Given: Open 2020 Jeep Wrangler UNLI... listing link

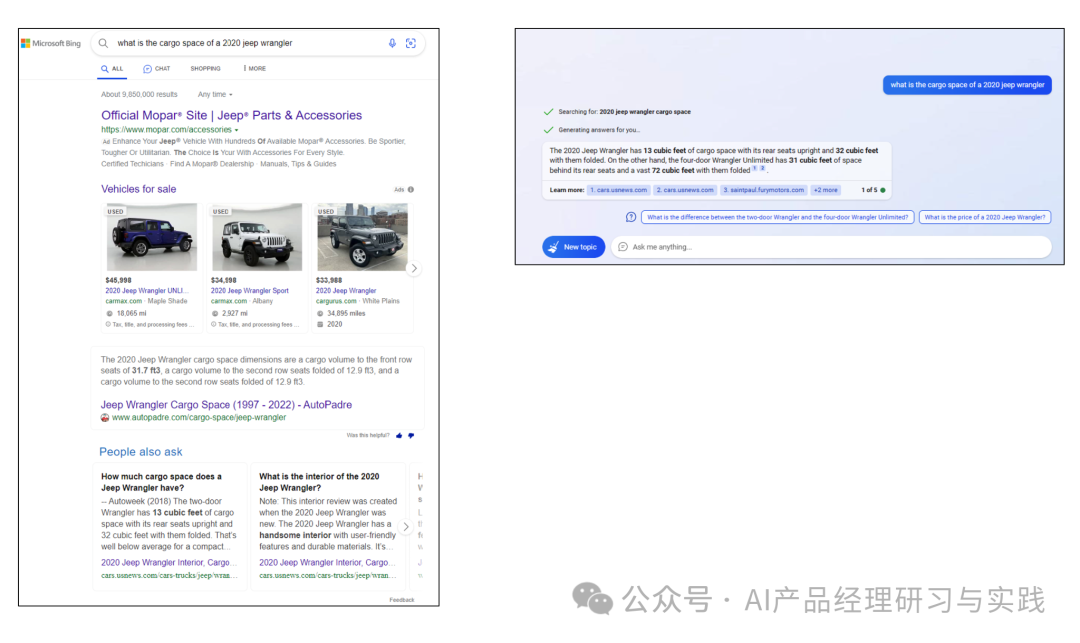Looking at the screenshot, I should 146,291.
